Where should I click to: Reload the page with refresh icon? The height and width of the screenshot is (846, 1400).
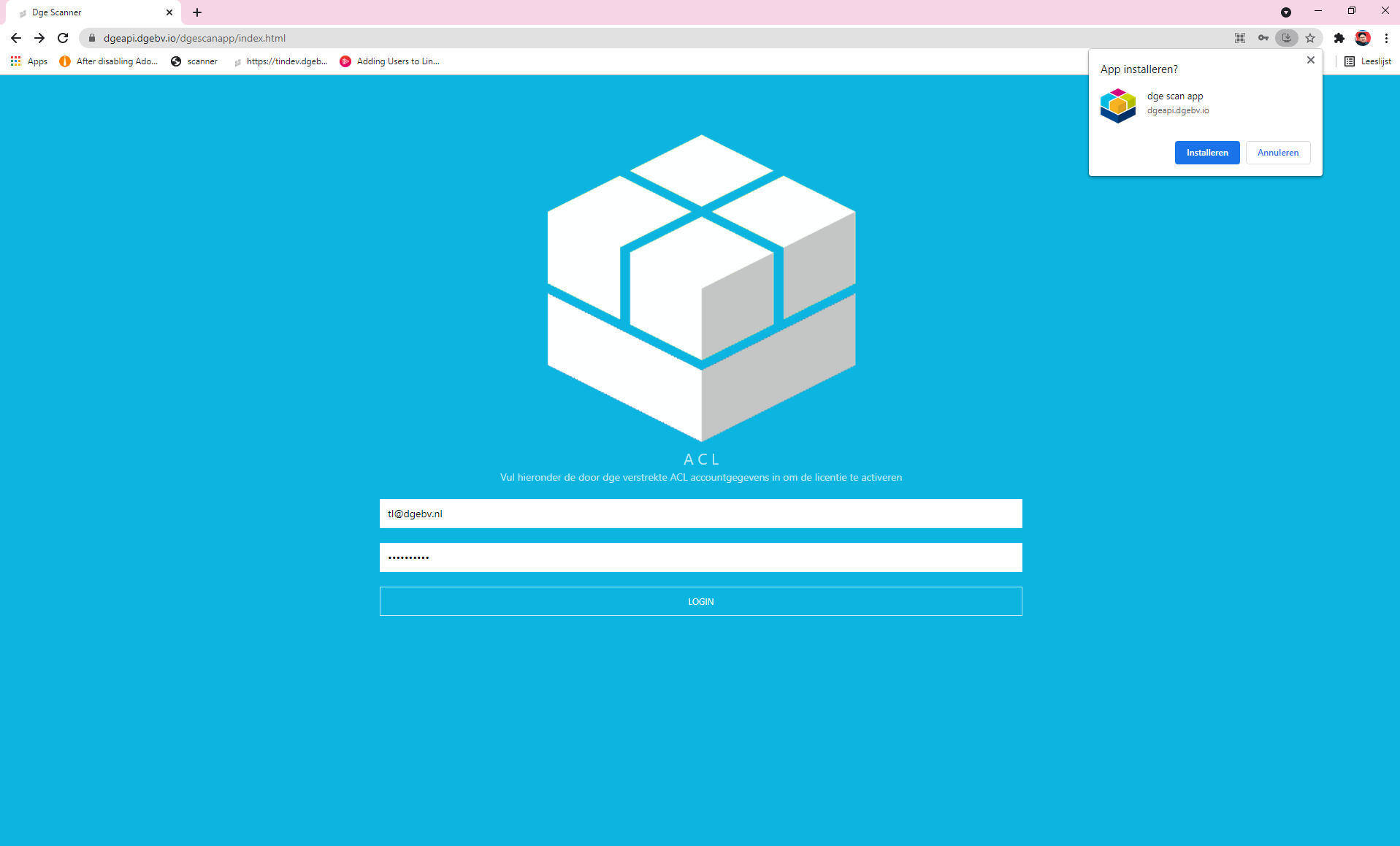(x=63, y=38)
